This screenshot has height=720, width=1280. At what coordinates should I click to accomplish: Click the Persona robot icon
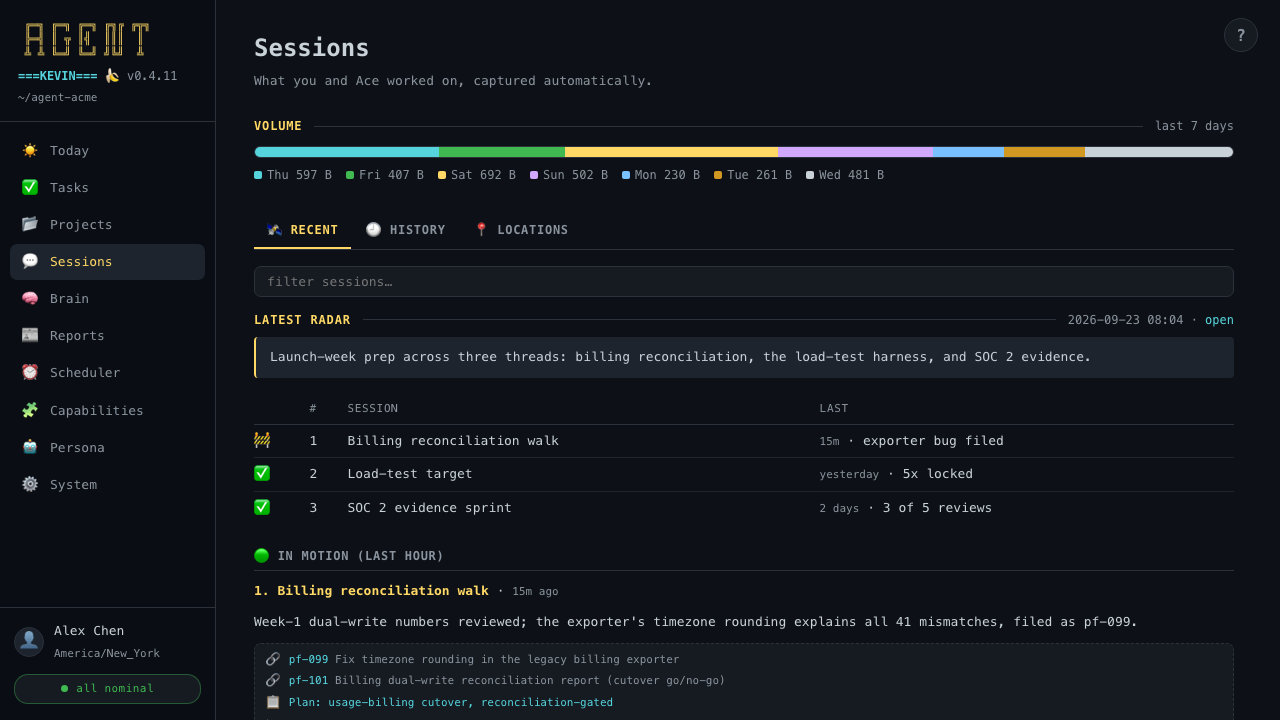click(x=30, y=447)
